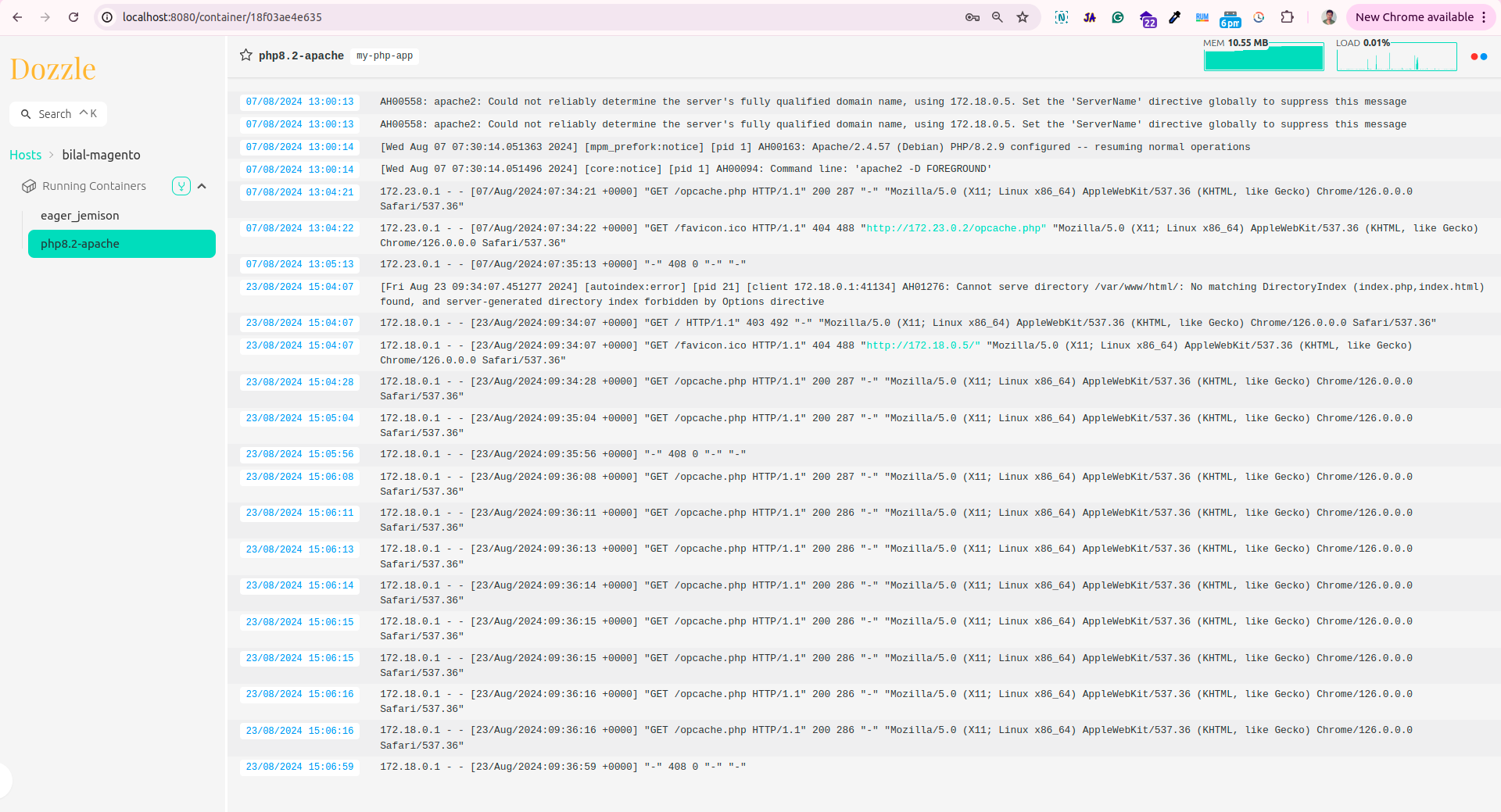Pin php8.2-apache container with star icon
Screen dimensions: 1501x812
coord(245,55)
